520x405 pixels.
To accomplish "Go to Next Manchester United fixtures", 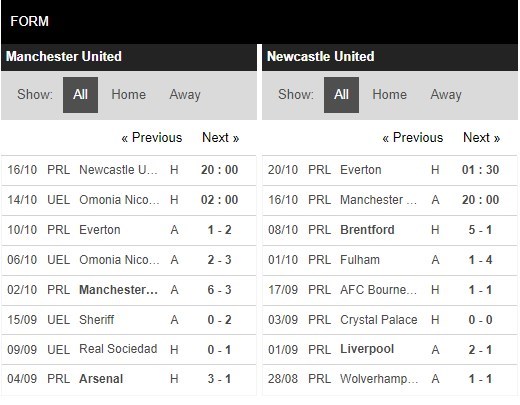I will point(221,137).
